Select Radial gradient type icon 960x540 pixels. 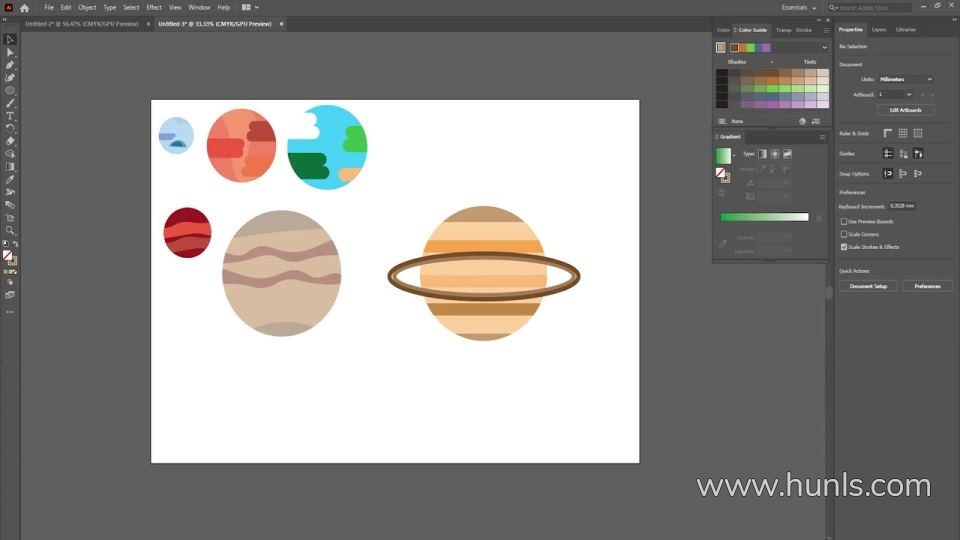click(x=774, y=154)
